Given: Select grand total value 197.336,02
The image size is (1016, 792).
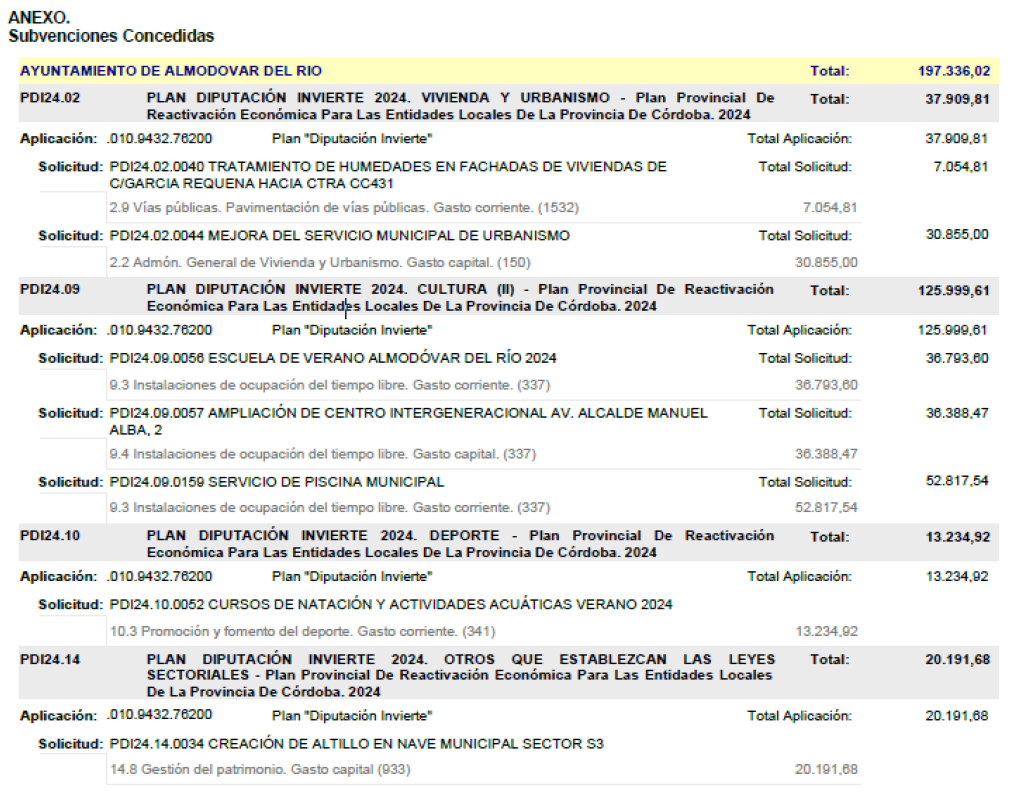Looking at the screenshot, I should 954,71.
